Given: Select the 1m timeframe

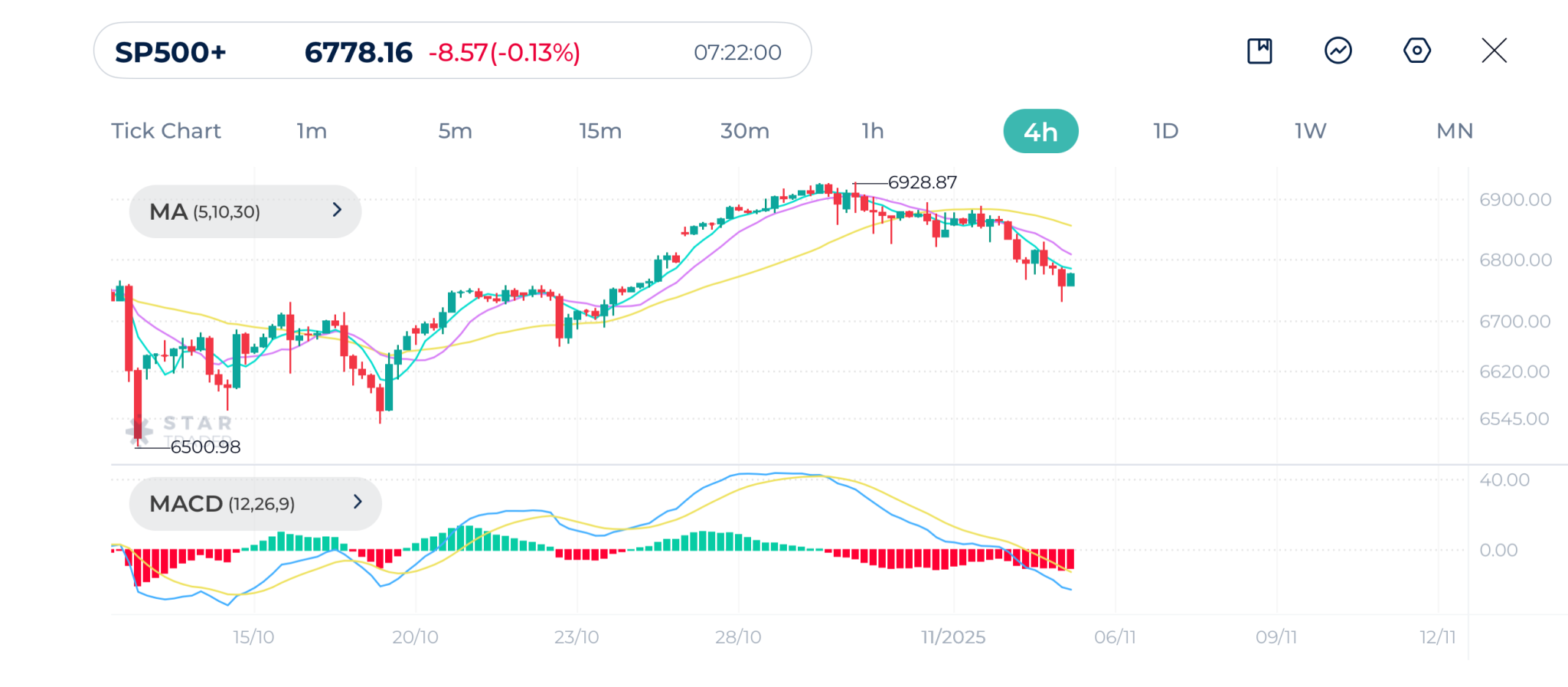Looking at the screenshot, I should 312,131.
